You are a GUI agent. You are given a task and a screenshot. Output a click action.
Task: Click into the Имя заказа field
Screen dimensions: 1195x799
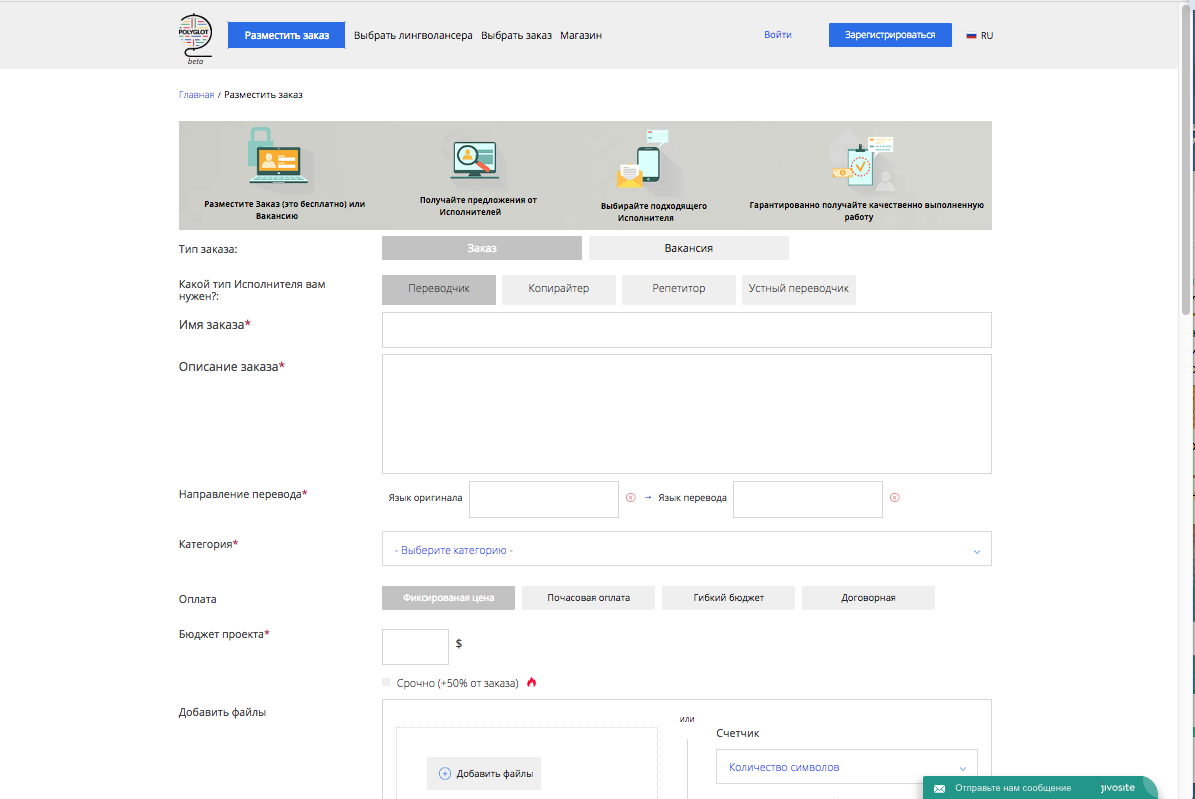coord(686,329)
